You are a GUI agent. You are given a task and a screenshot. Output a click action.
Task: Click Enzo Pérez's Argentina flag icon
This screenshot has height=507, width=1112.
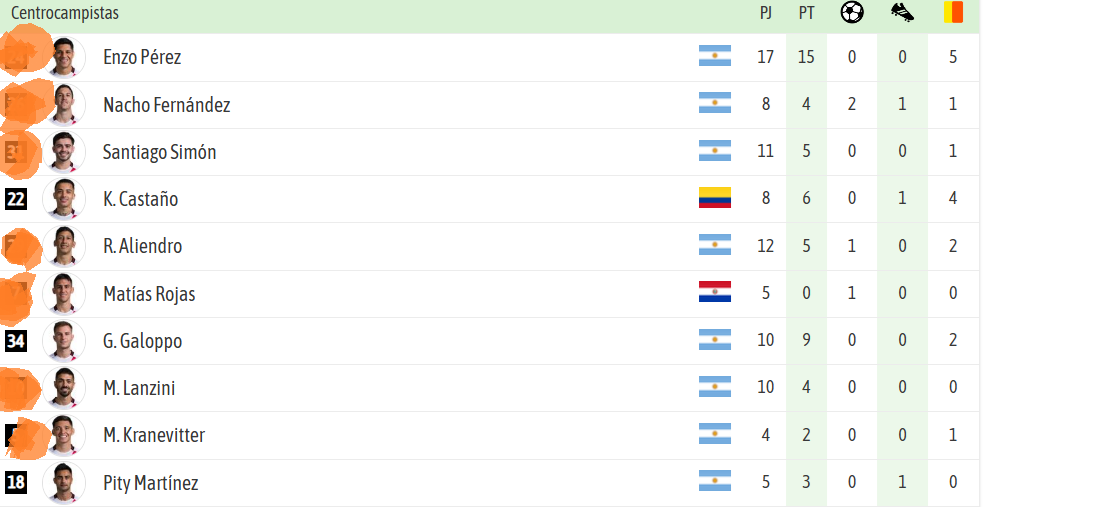coord(715,56)
